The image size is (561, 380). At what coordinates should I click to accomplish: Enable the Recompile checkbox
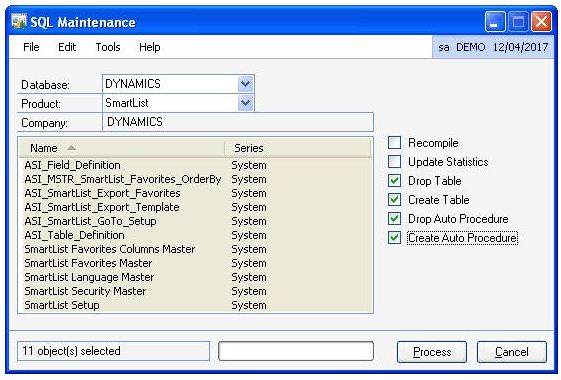click(x=394, y=143)
